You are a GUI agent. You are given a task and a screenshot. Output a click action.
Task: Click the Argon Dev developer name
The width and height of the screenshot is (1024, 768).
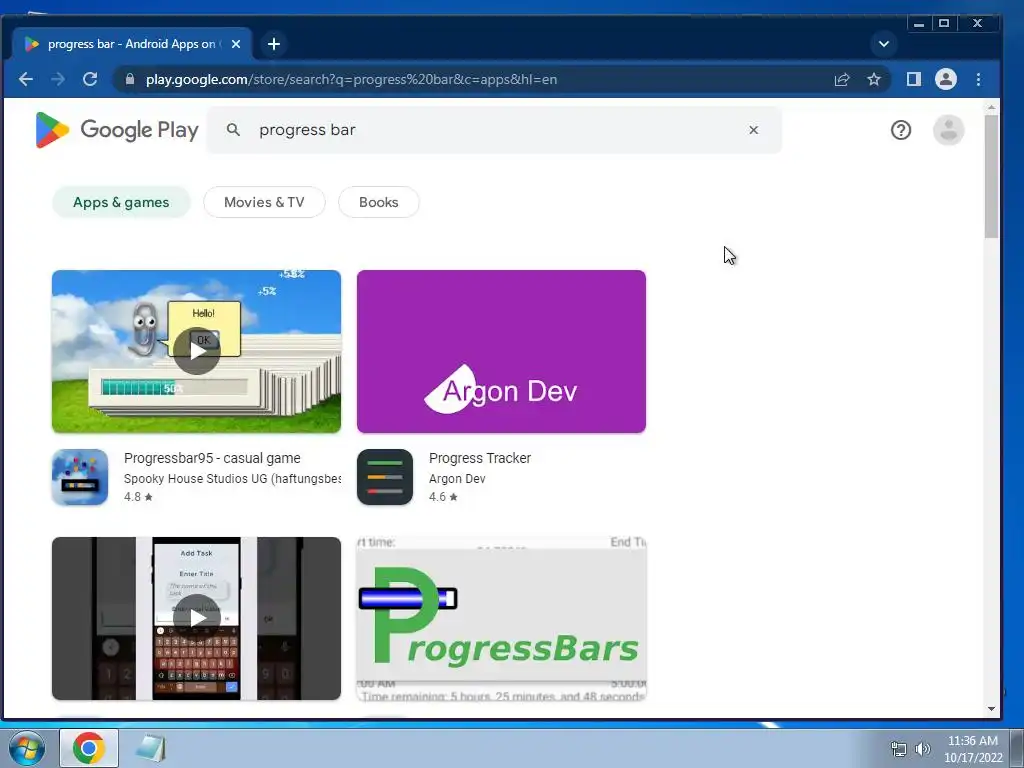tap(457, 479)
